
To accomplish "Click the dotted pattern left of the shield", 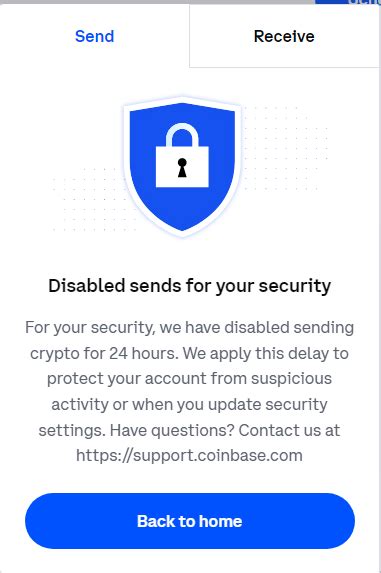I will tap(91, 199).
